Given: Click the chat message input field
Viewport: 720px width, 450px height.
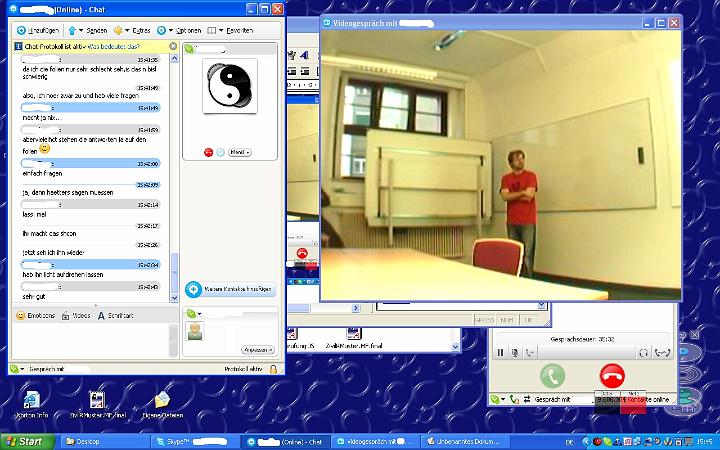Looking at the screenshot, I should coord(90,341).
